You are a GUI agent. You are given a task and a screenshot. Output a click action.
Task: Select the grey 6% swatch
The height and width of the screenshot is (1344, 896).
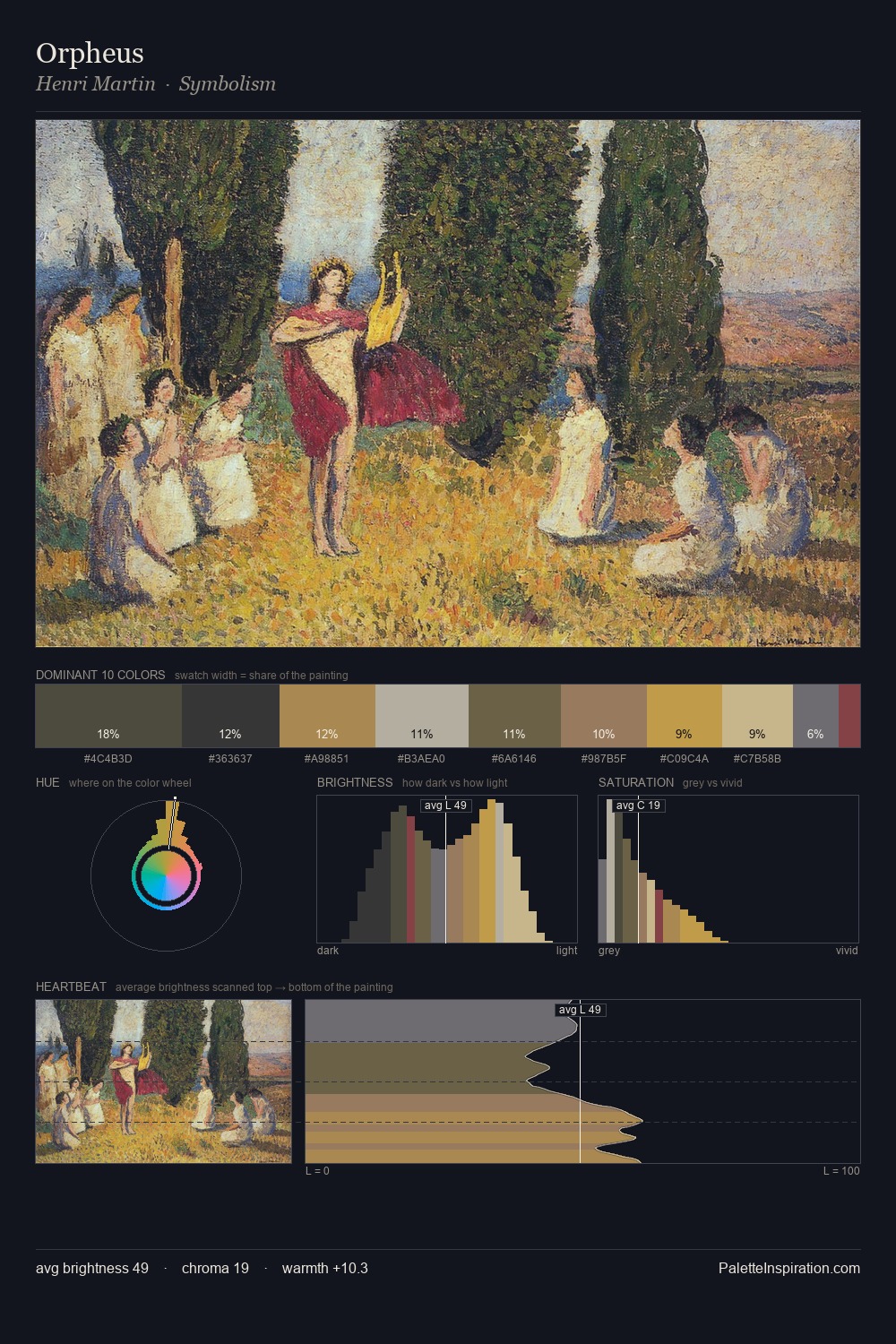[x=815, y=715]
